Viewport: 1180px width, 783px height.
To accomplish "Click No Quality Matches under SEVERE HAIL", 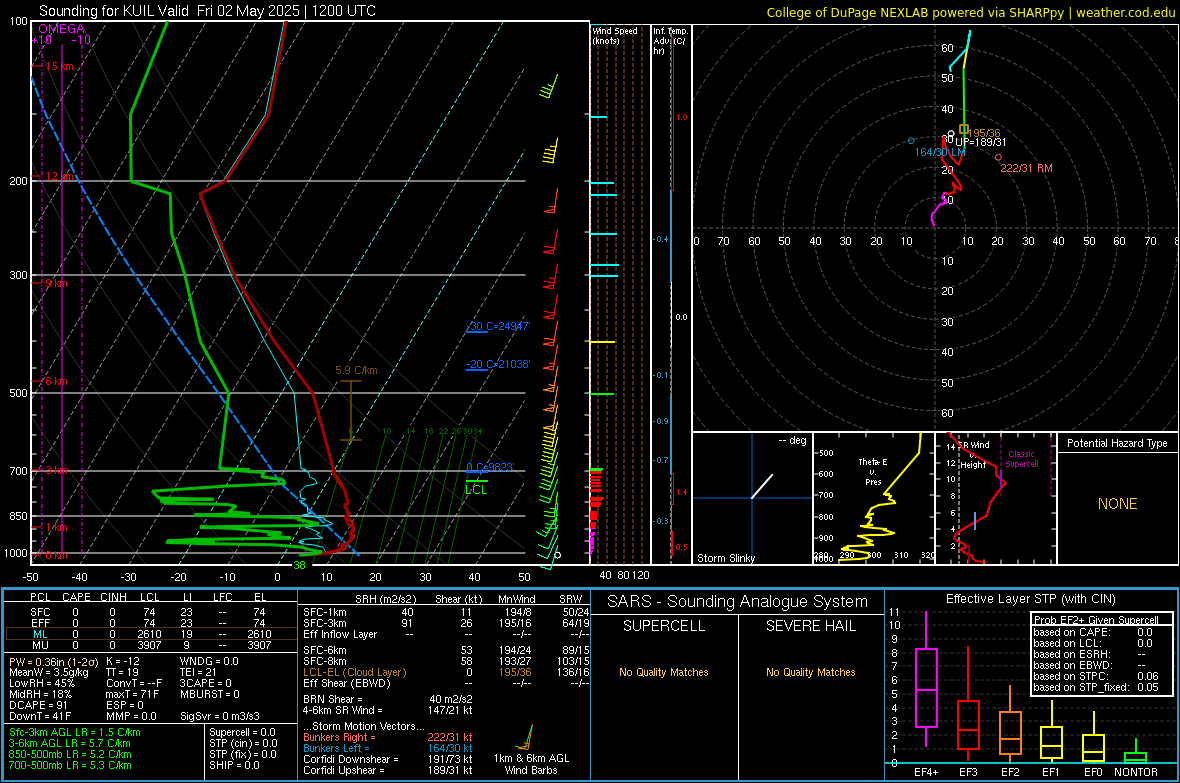I will pyautogui.click(x=810, y=672).
